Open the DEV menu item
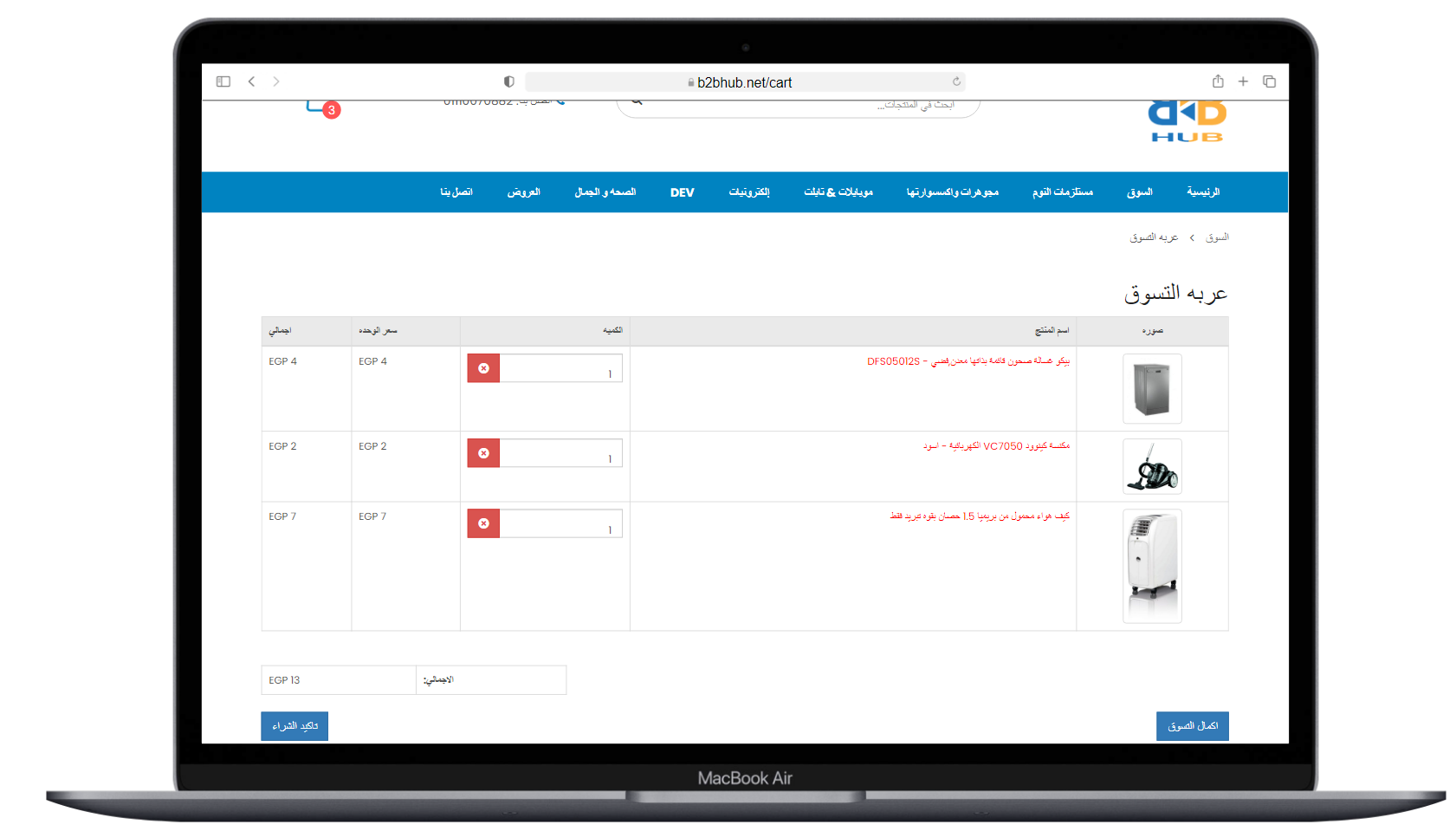Screen dimensions: 1456x831 pos(682,192)
